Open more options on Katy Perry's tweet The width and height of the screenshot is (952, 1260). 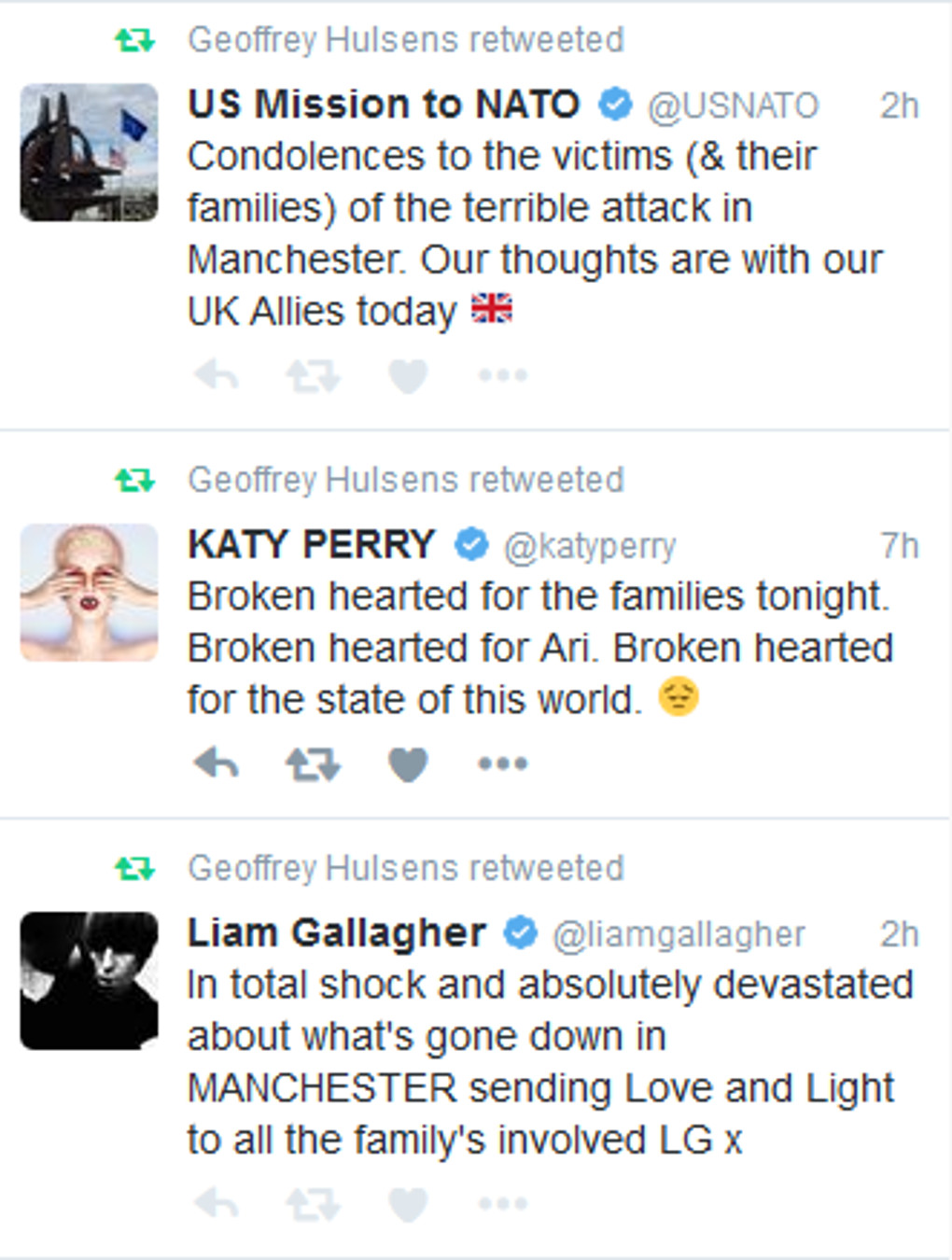coord(503,764)
